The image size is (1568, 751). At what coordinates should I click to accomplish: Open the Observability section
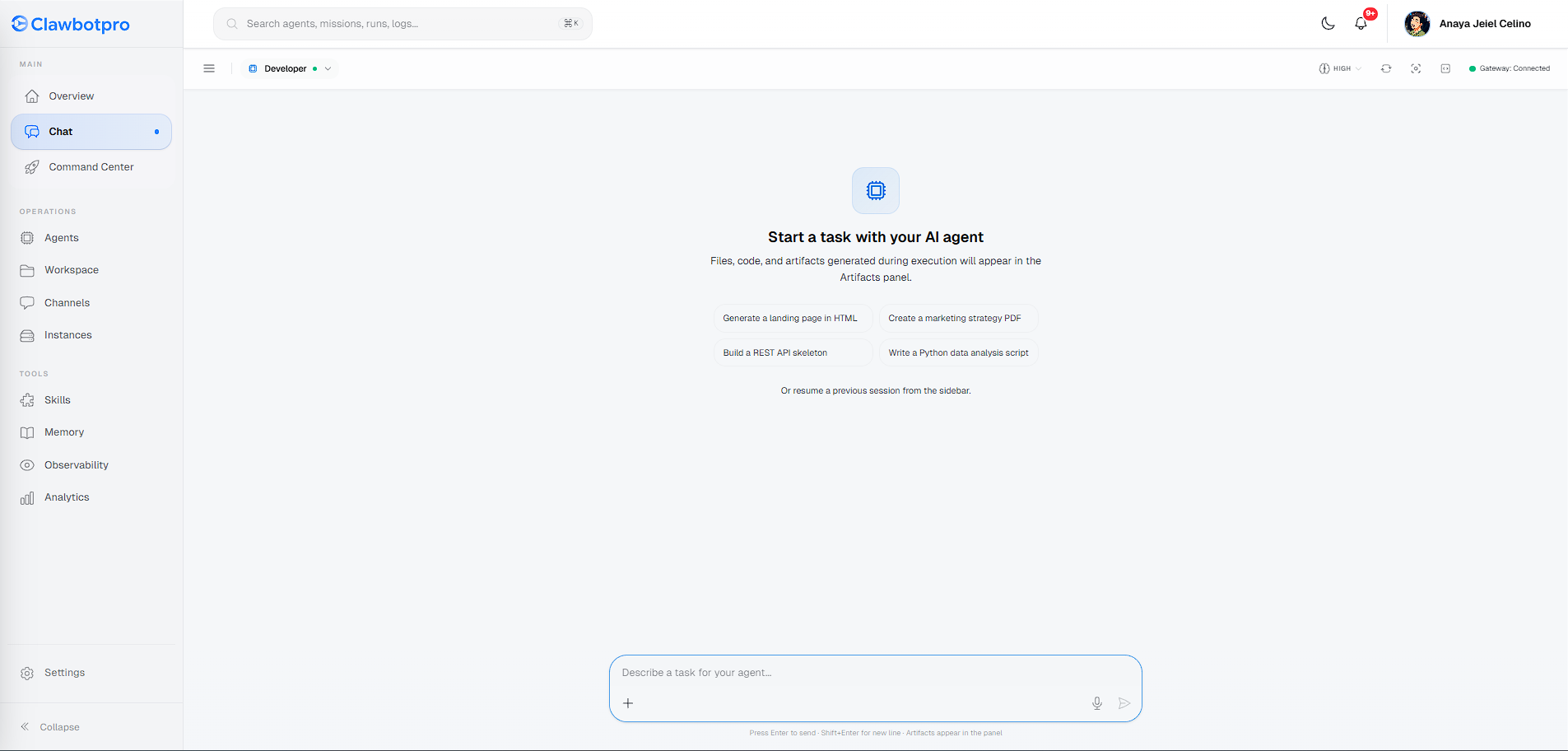click(76, 465)
